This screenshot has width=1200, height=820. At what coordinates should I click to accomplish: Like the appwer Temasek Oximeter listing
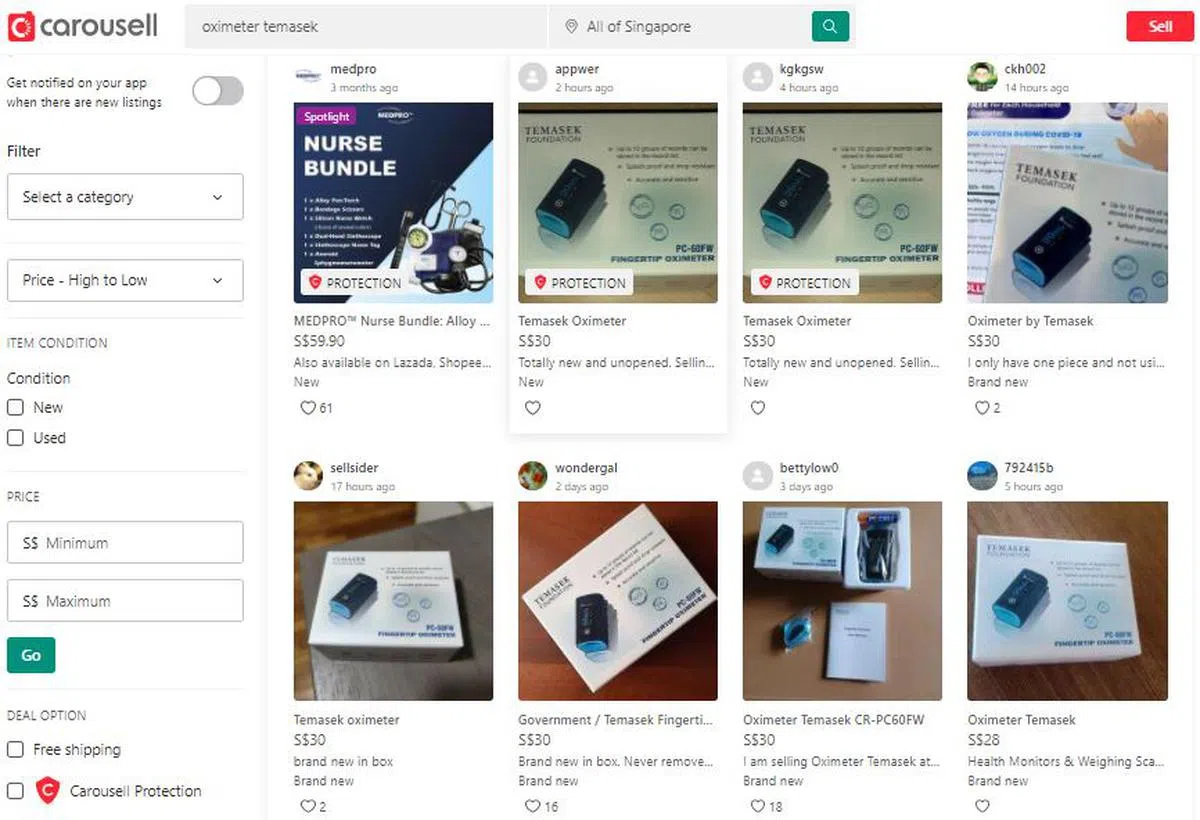click(x=533, y=408)
